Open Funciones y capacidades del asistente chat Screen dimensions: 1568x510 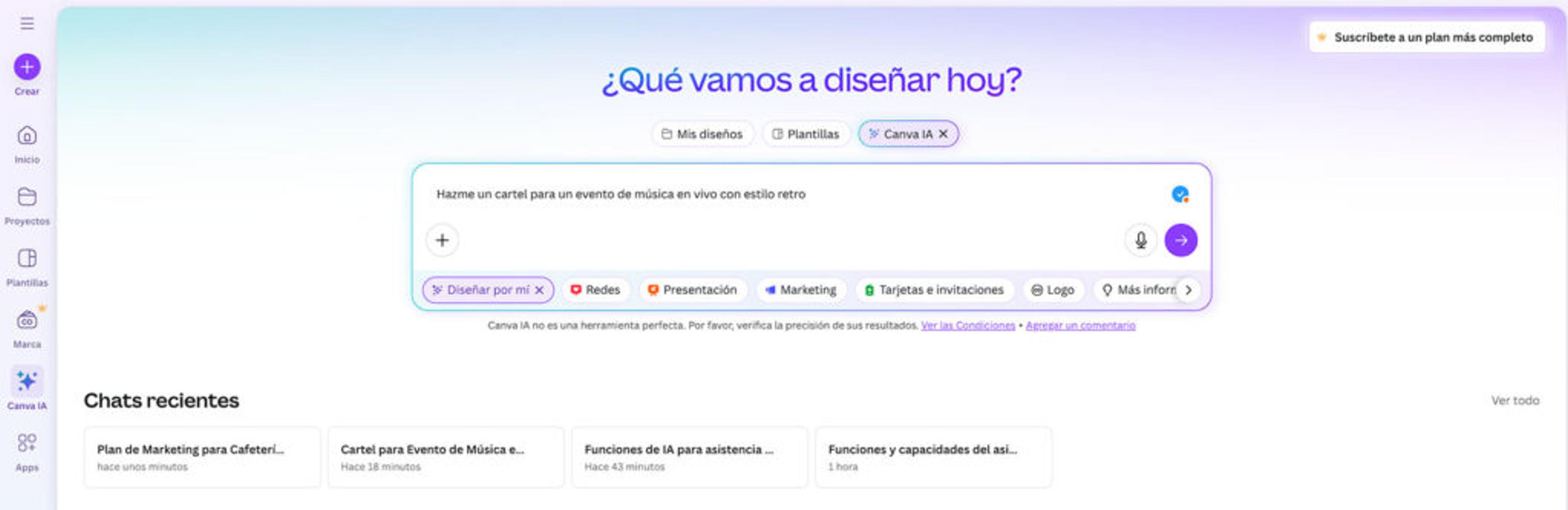pyautogui.click(x=933, y=457)
